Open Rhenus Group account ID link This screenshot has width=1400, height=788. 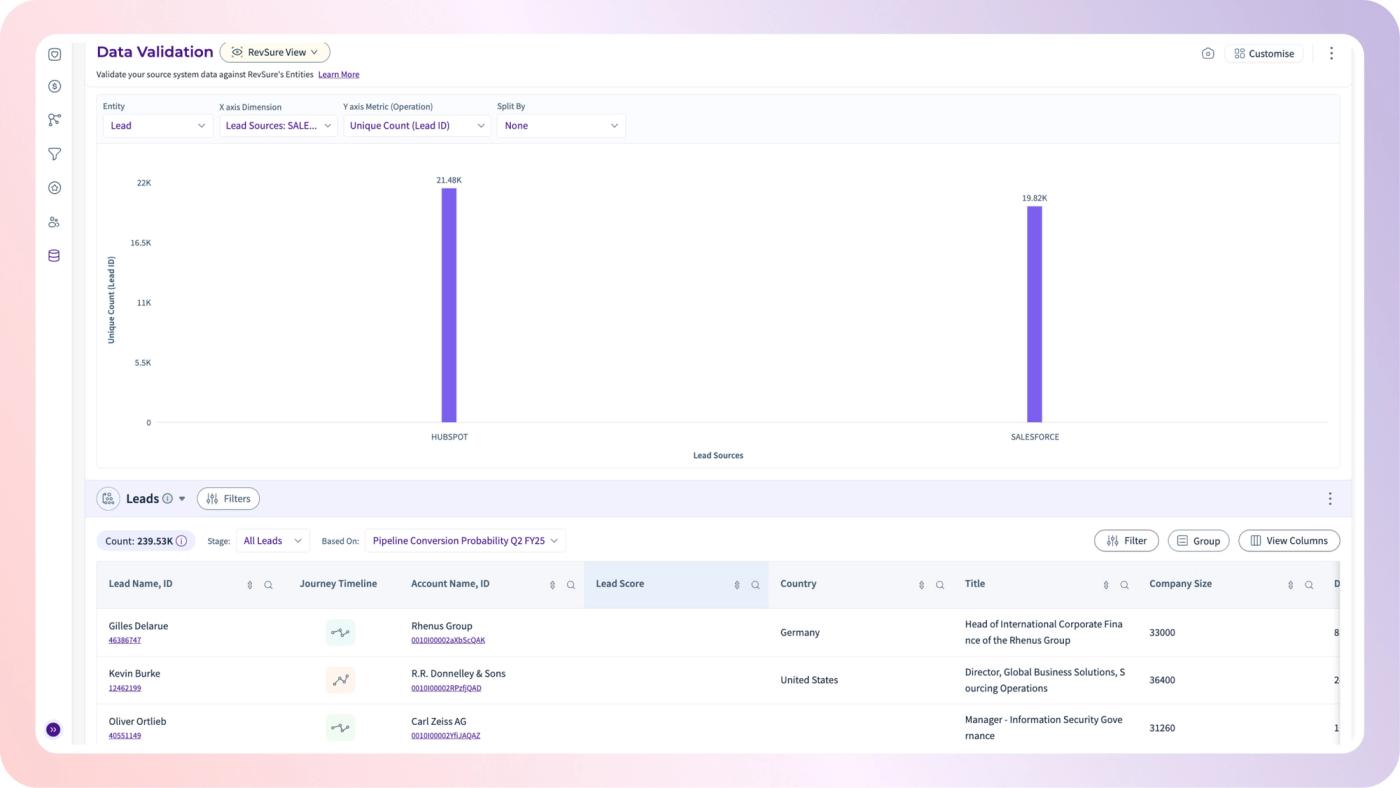[x=448, y=640]
